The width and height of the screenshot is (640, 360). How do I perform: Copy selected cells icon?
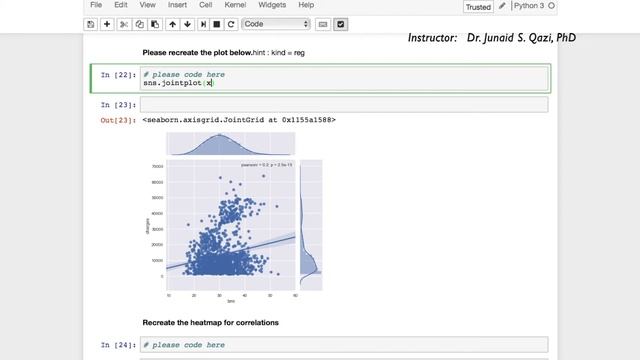(139, 24)
